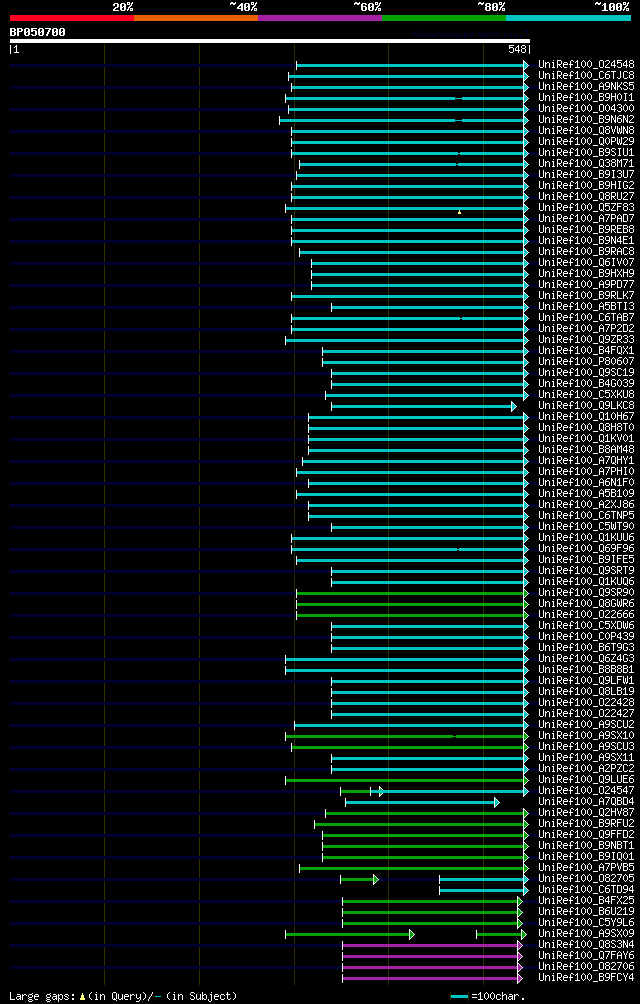Click label UniRef100_Q10H67
This screenshot has height=1004, width=640.
coord(586,416)
